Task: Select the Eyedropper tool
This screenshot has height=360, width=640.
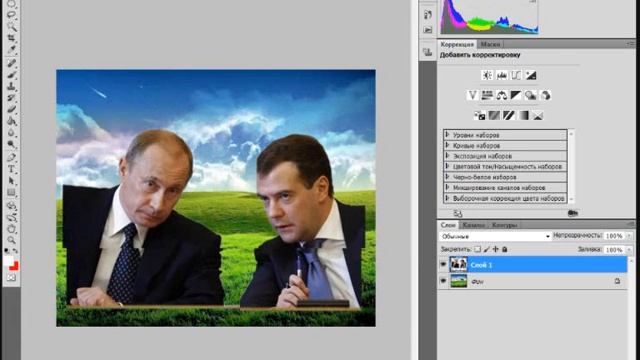Action: 12,49
